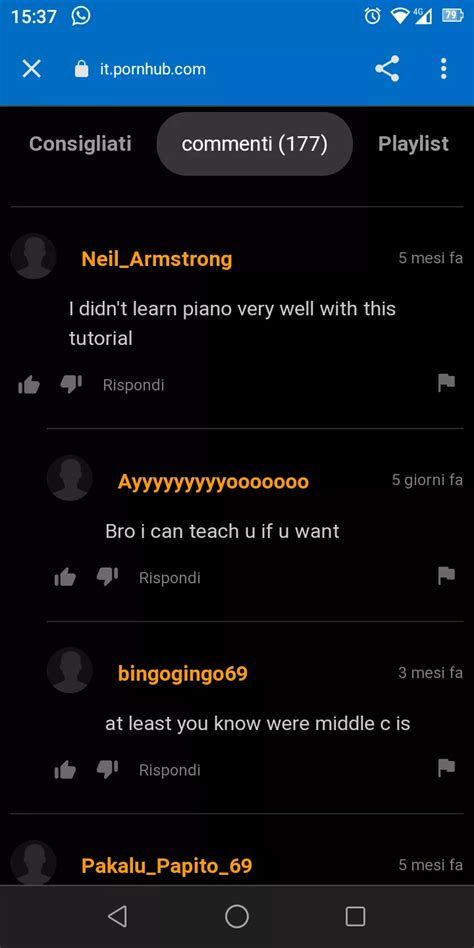The width and height of the screenshot is (474, 948).
Task: Open the three-dot browser overflow menu
Action: click(444, 69)
